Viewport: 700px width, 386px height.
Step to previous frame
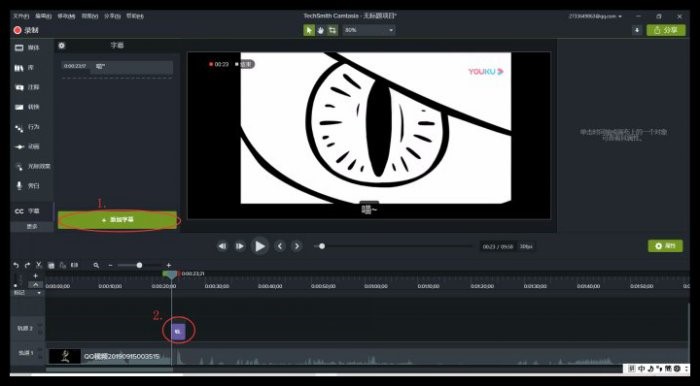pos(280,246)
